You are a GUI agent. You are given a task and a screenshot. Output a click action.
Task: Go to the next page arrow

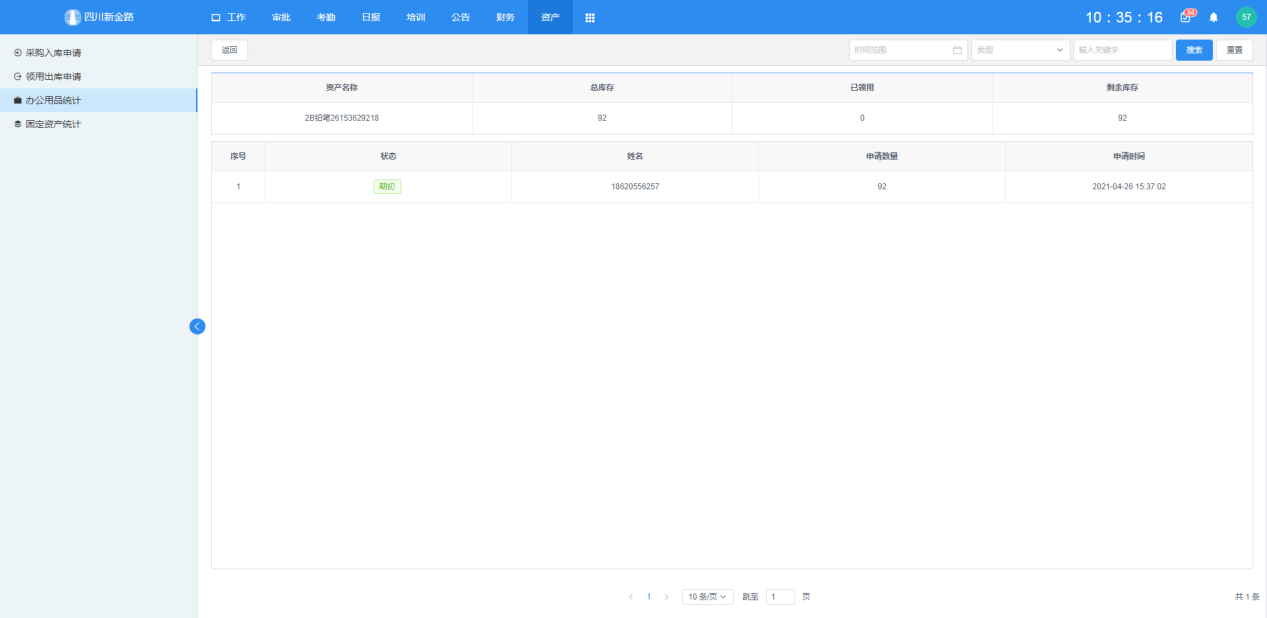(667, 597)
